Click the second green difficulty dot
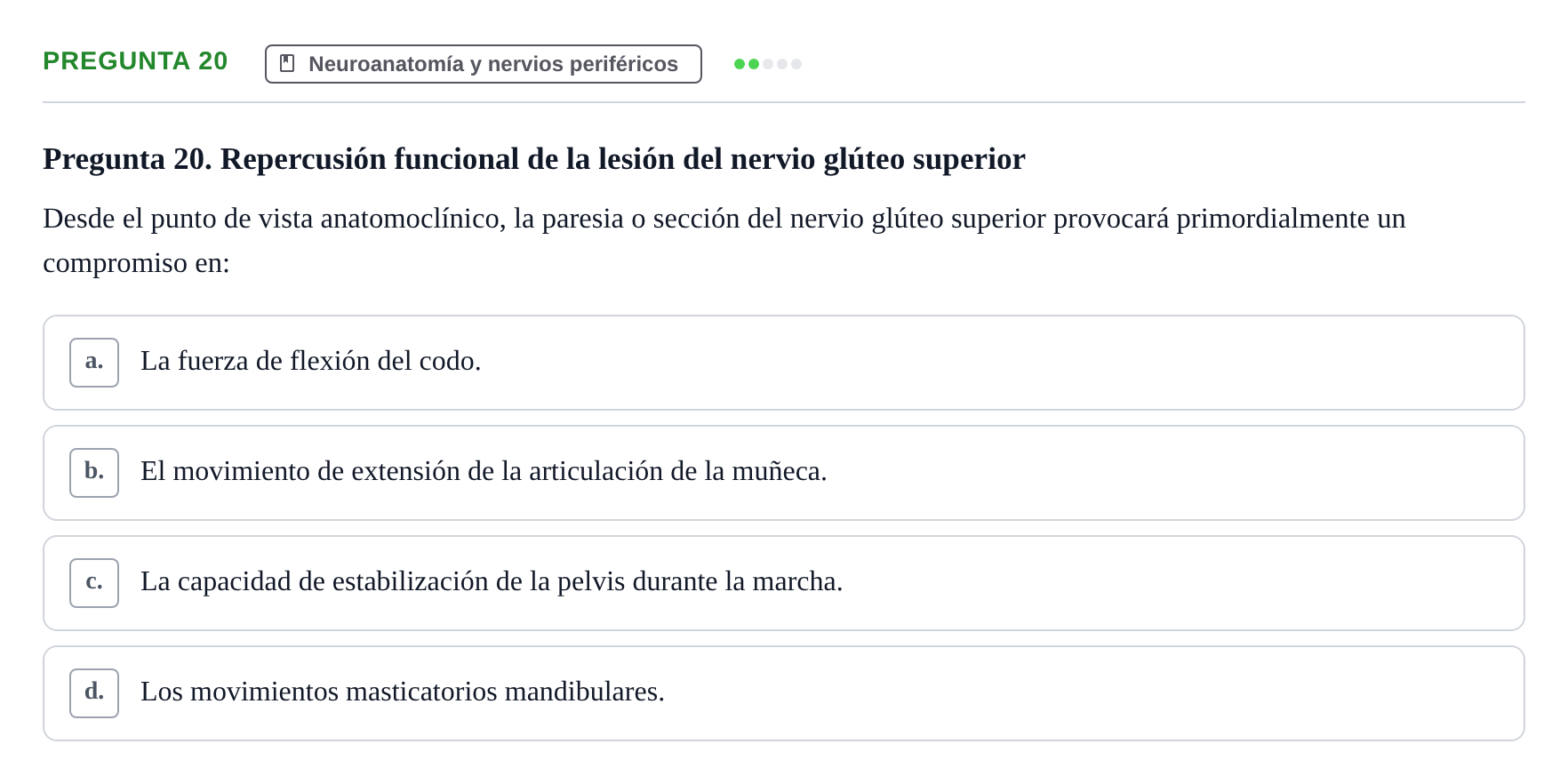 754,64
